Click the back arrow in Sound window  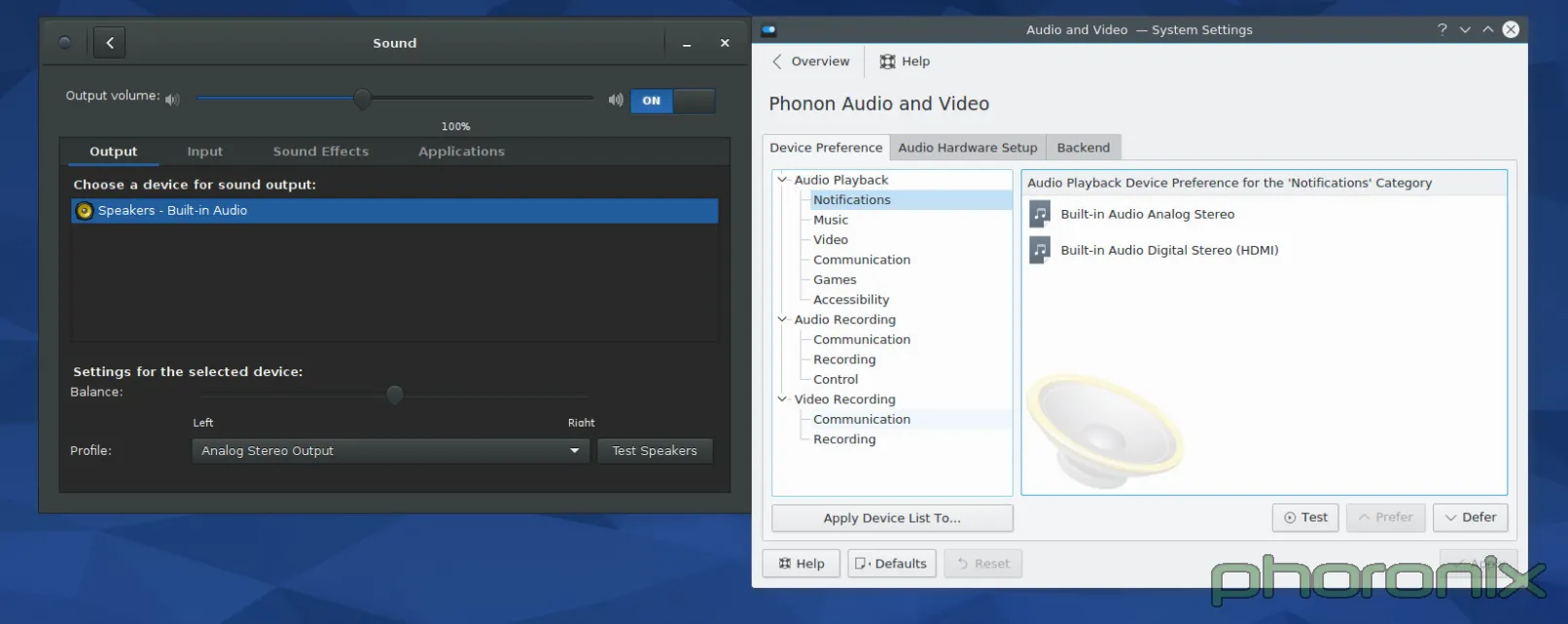click(109, 43)
